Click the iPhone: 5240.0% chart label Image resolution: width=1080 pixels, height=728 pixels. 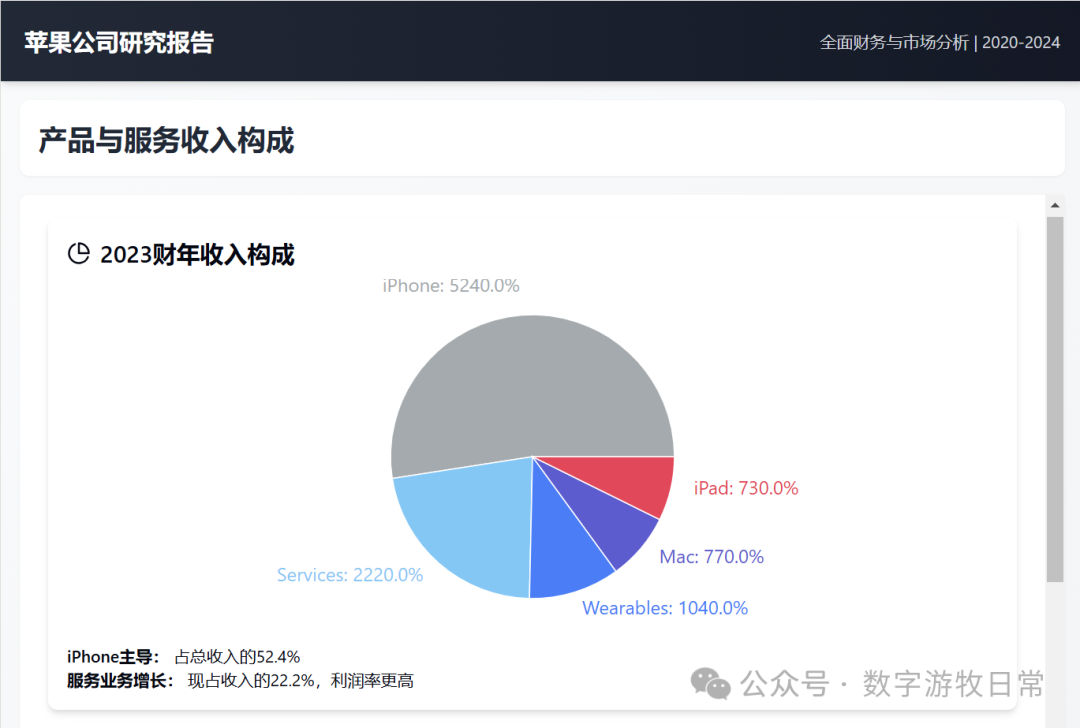click(x=451, y=286)
